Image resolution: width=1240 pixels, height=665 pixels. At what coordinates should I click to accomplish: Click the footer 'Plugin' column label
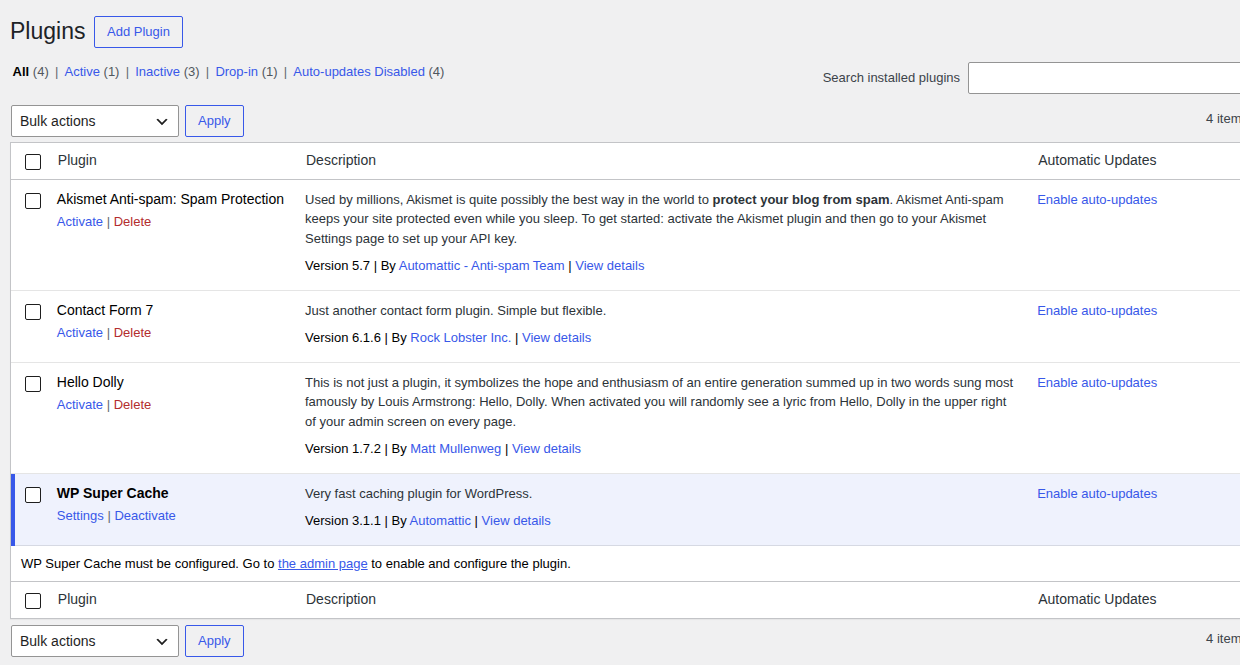tap(77, 599)
